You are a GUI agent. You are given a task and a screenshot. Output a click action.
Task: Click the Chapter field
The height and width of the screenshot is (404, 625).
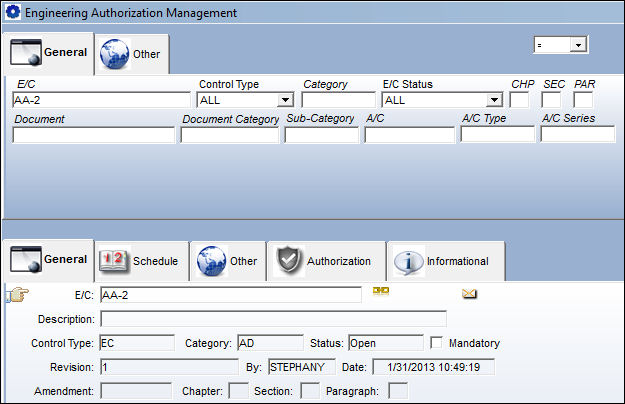point(238,391)
